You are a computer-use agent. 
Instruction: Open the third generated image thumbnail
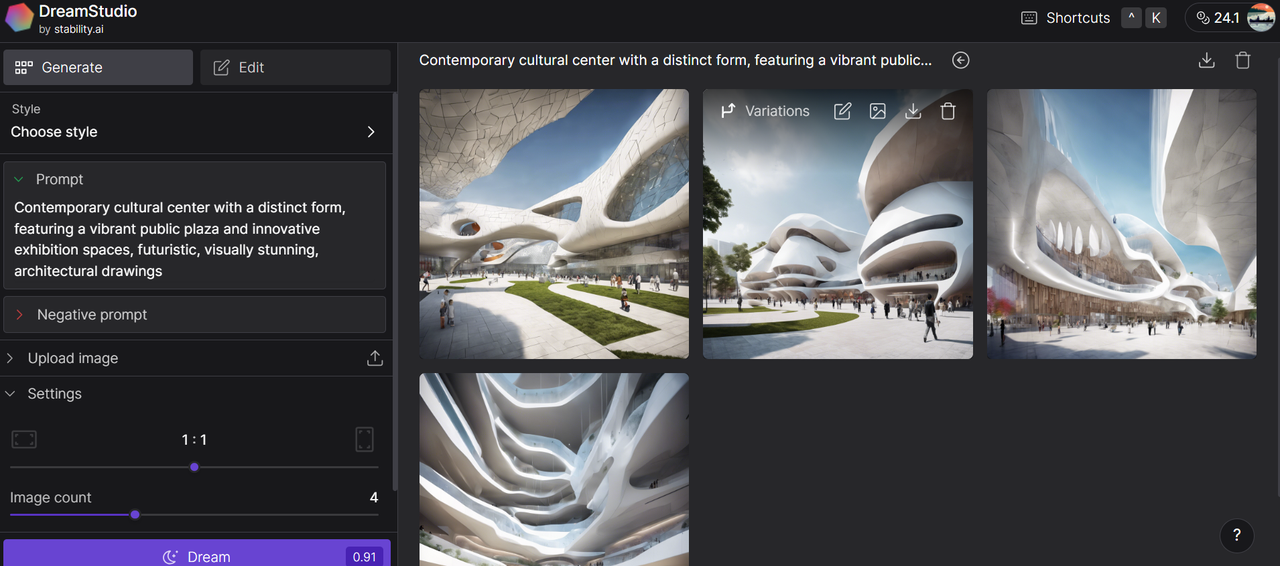click(1122, 224)
